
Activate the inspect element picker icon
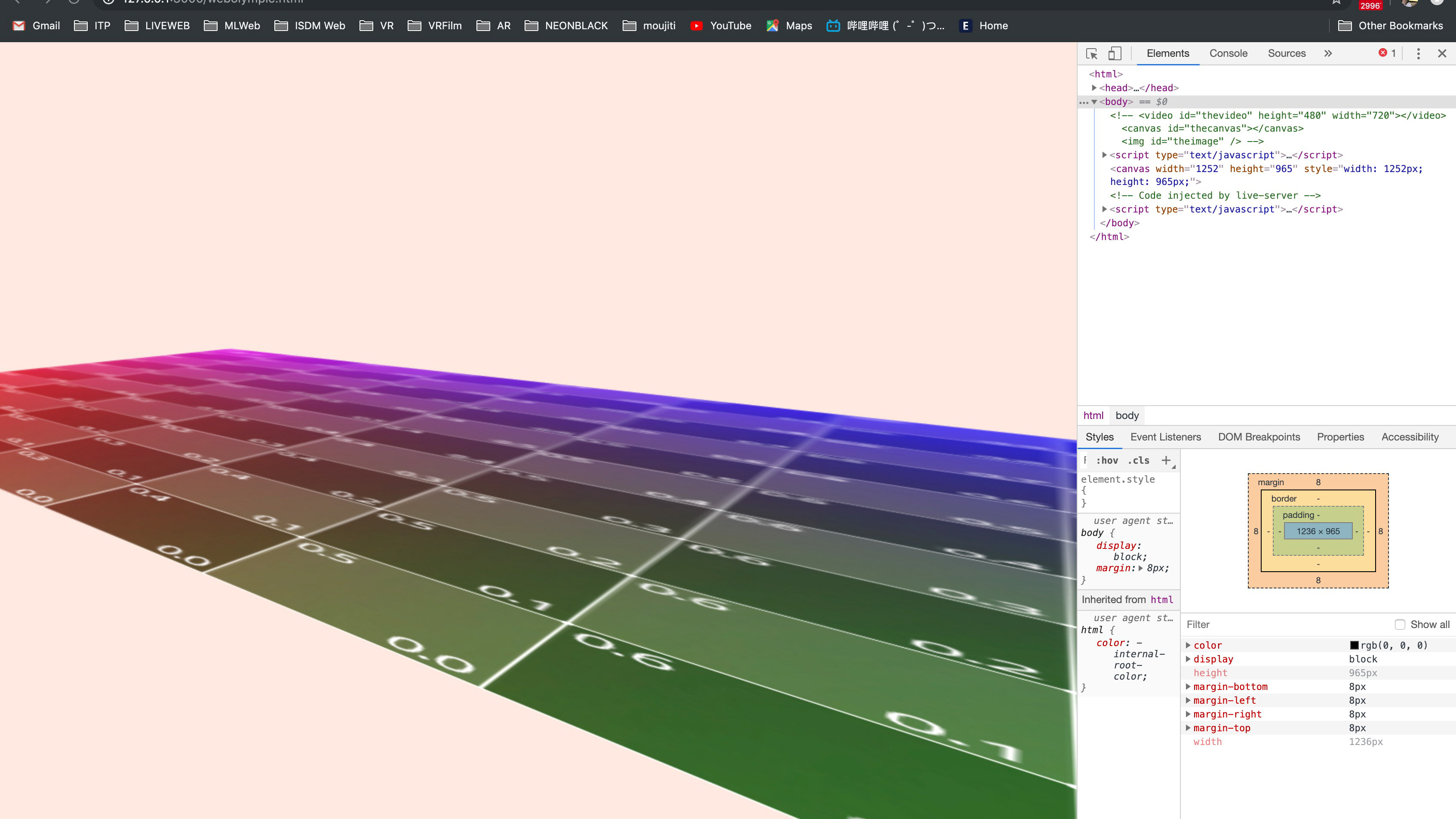point(1091,53)
